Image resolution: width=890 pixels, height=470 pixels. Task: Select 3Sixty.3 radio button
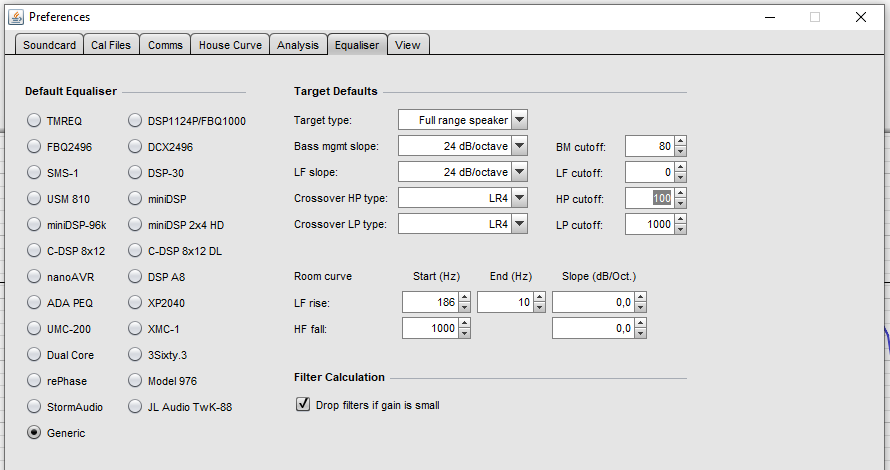pos(135,355)
